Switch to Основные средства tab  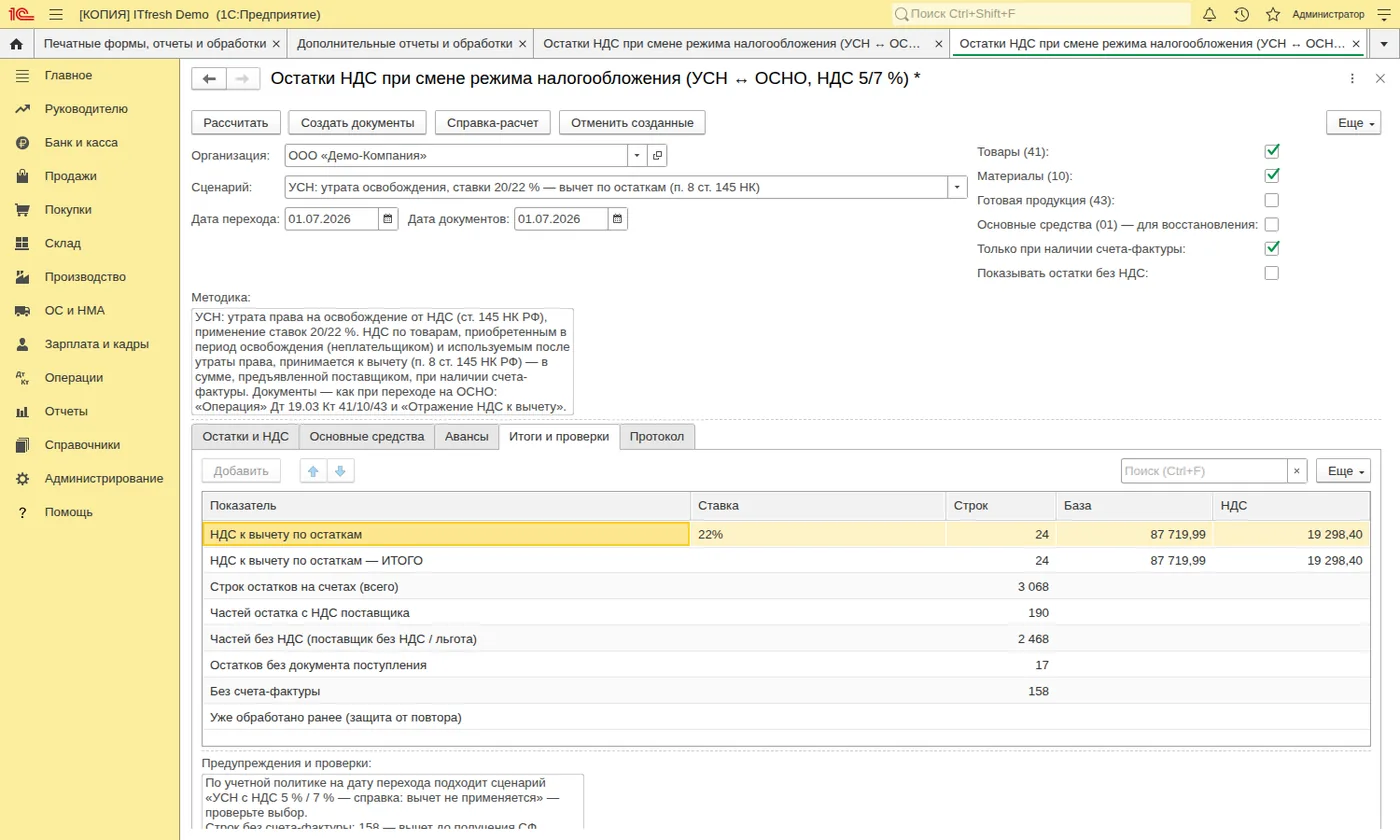point(367,437)
